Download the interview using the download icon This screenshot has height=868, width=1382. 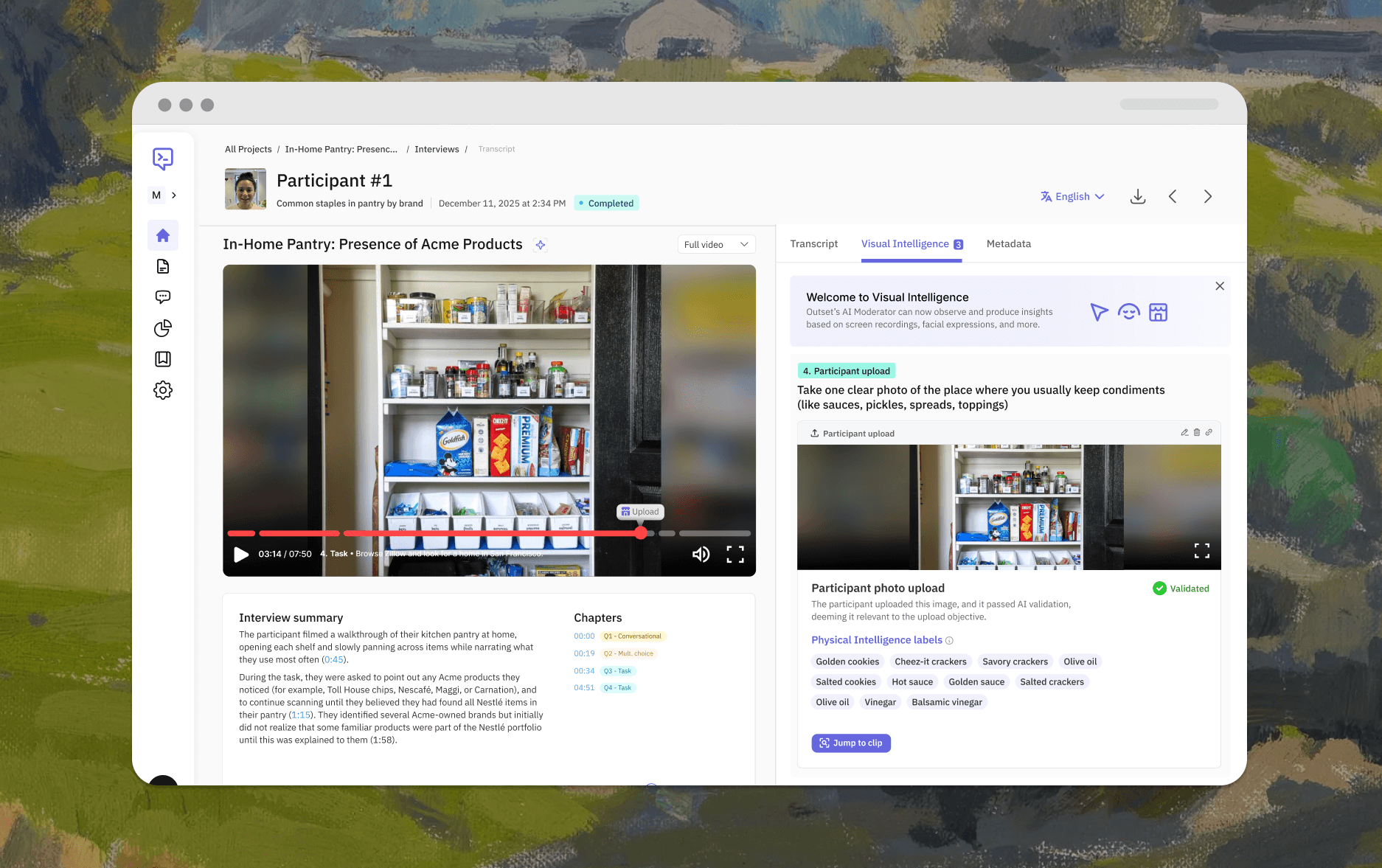coord(1138,196)
